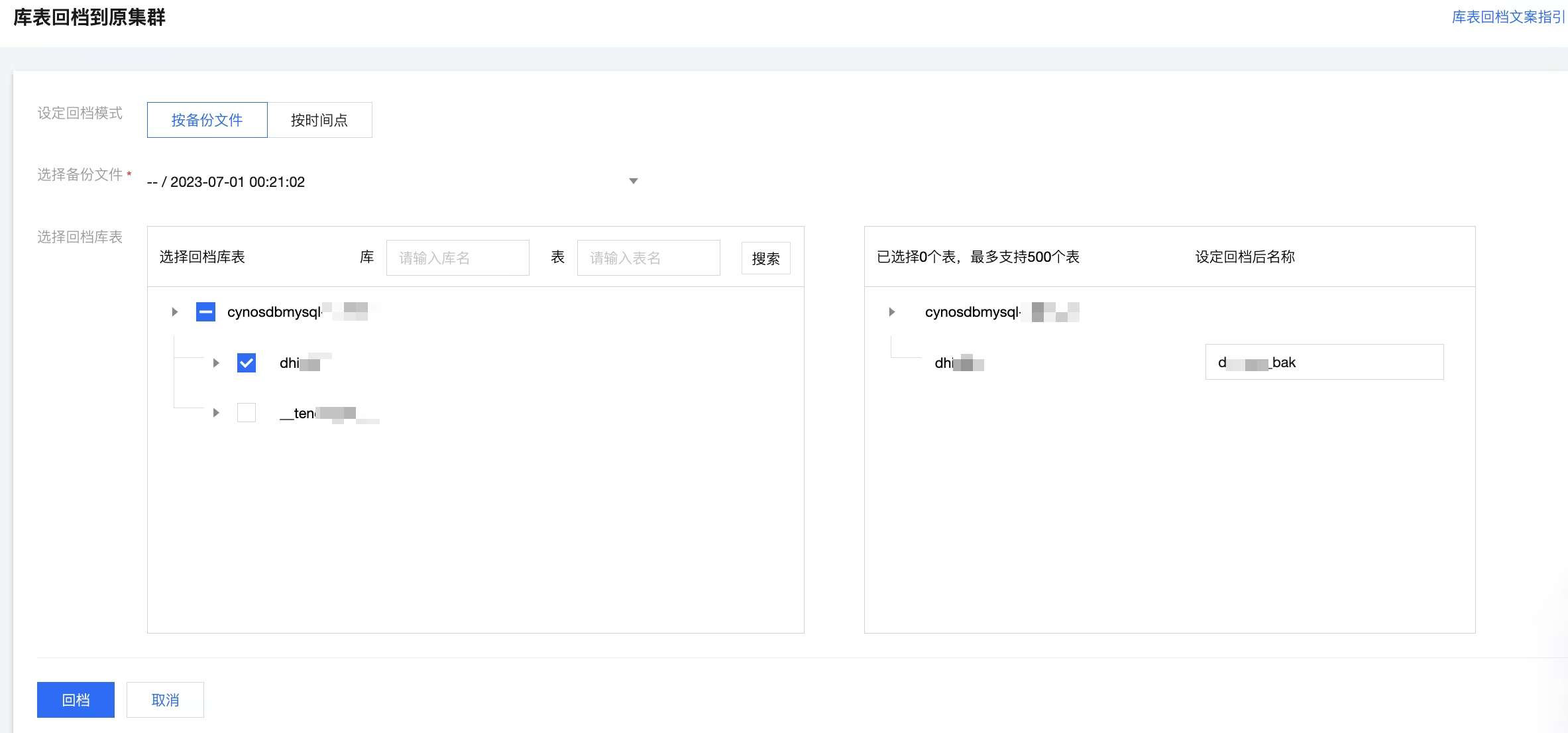Collapse the right panel cynosdbmysql node

coord(892,311)
